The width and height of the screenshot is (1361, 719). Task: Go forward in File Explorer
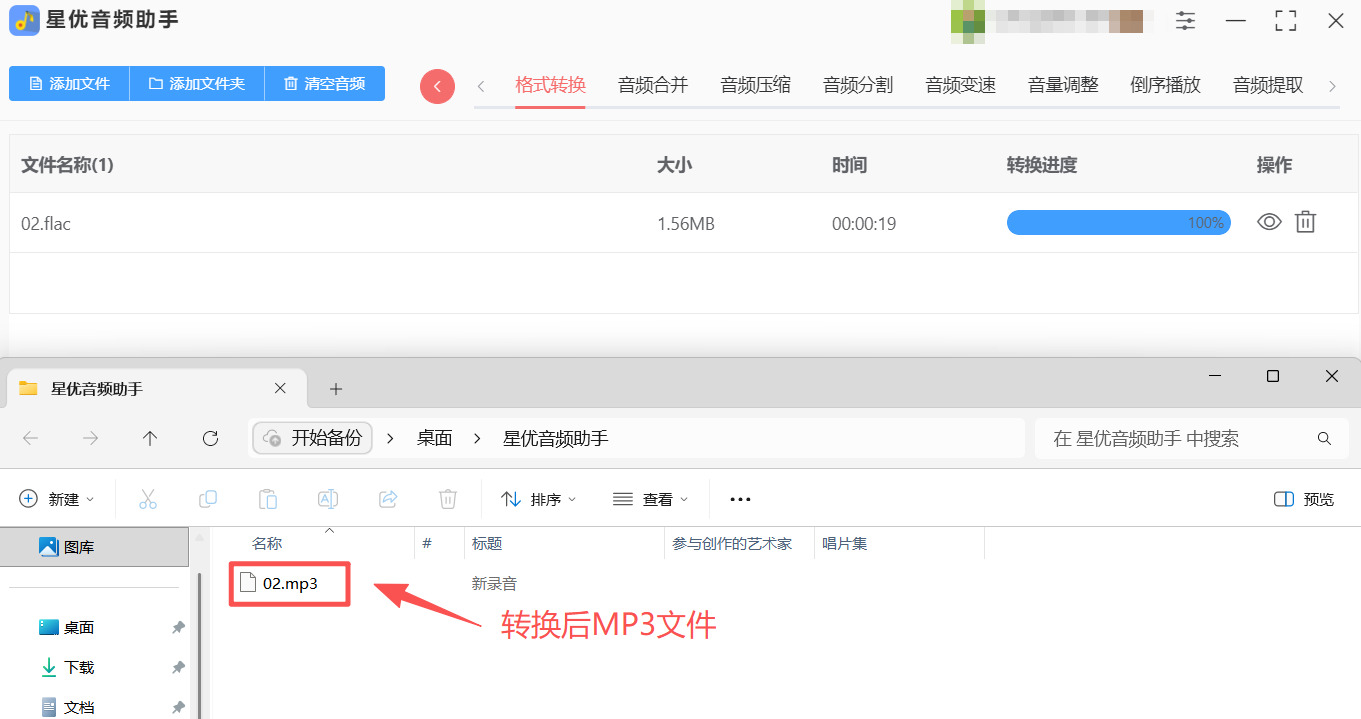pyautogui.click(x=91, y=438)
